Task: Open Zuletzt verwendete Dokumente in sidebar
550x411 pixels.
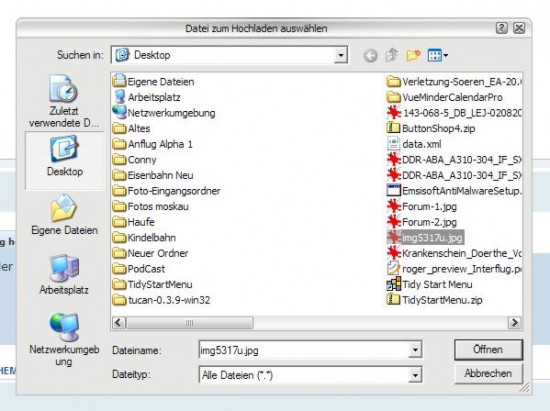Action: pyautogui.click(x=64, y=101)
